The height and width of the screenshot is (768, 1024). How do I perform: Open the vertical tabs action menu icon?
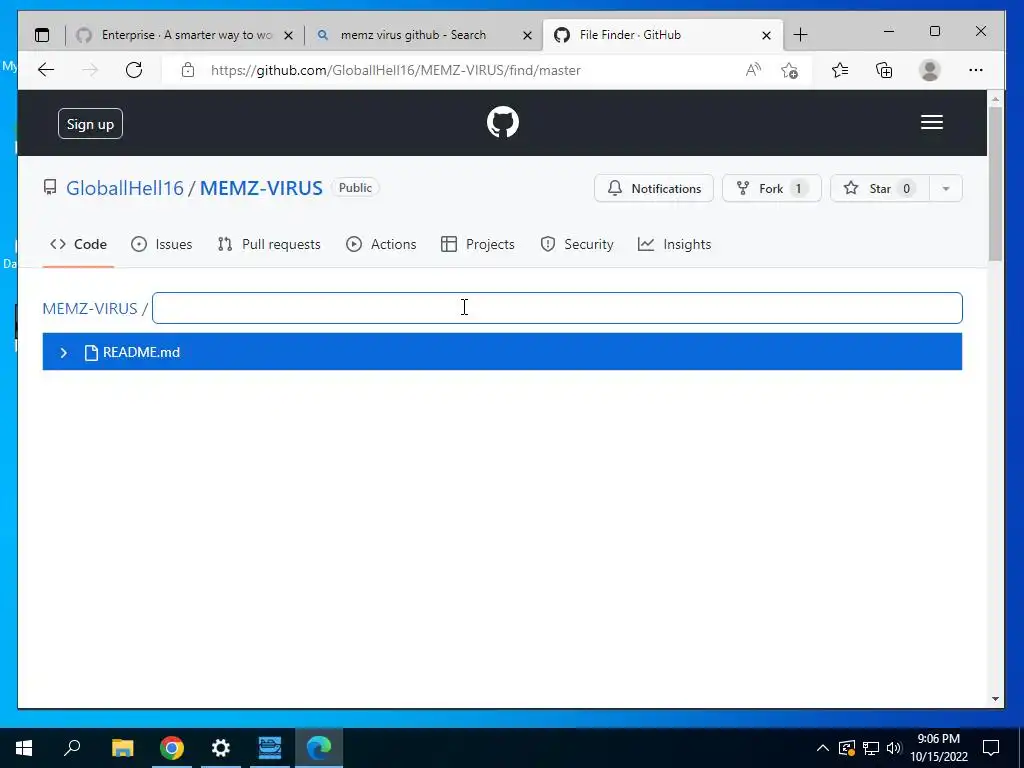click(42, 35)
